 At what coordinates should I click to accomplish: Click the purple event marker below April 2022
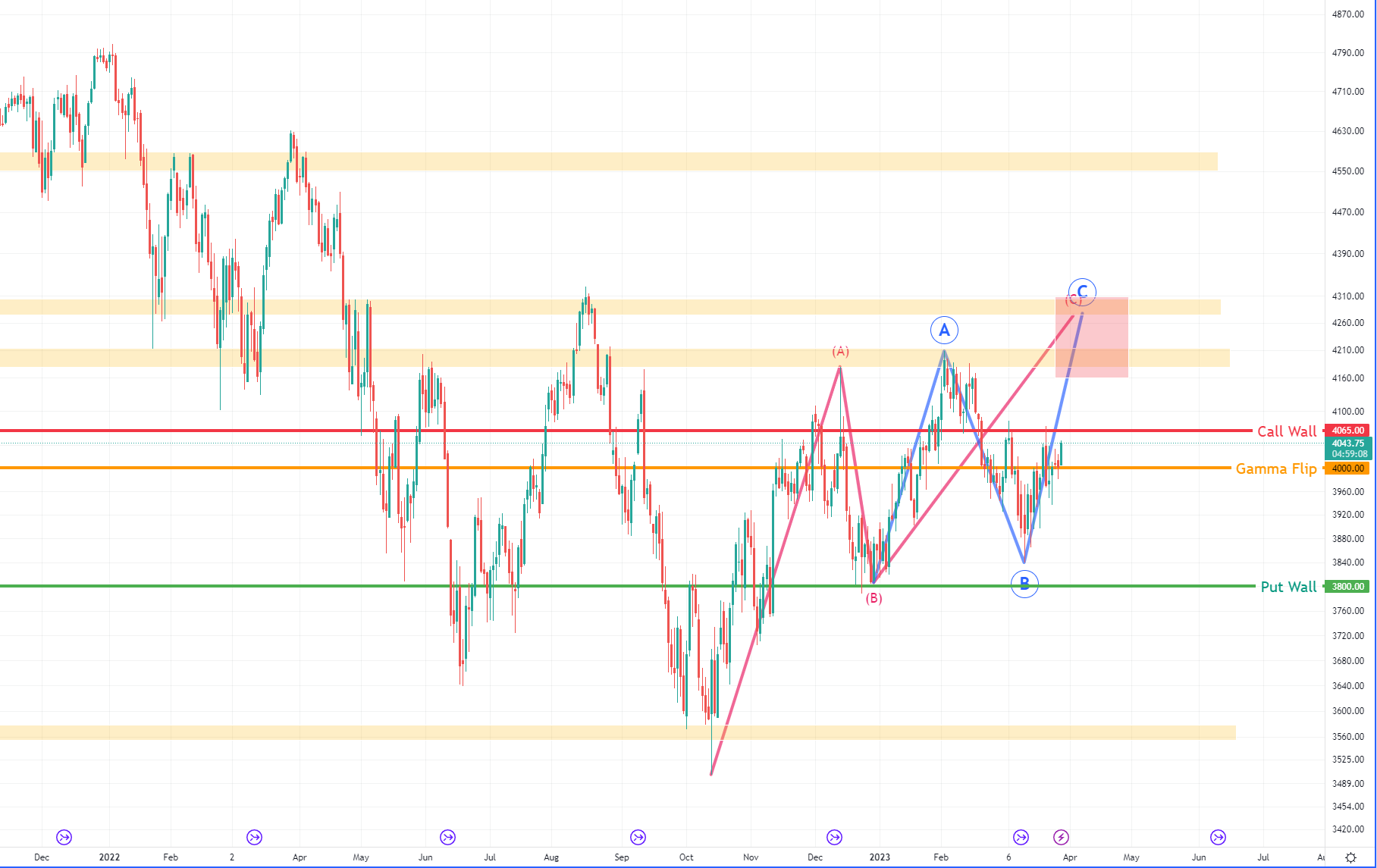[x=254, y=837]
